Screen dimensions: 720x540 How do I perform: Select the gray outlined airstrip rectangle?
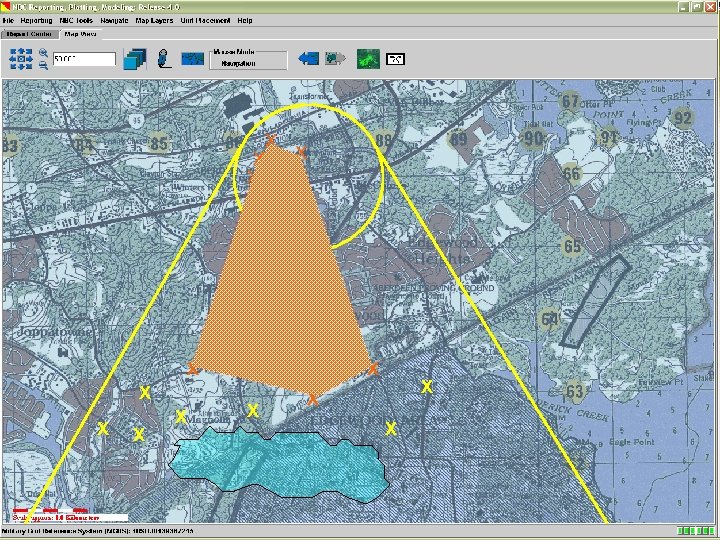click(595, 301)
